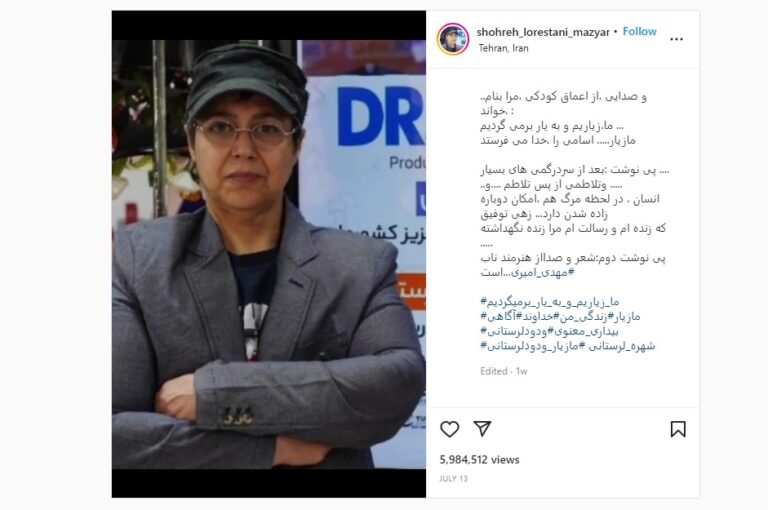This screenshot has height=510, width=768.
Task: Open the Tehran, Iran location link
Action: [504, 48]
